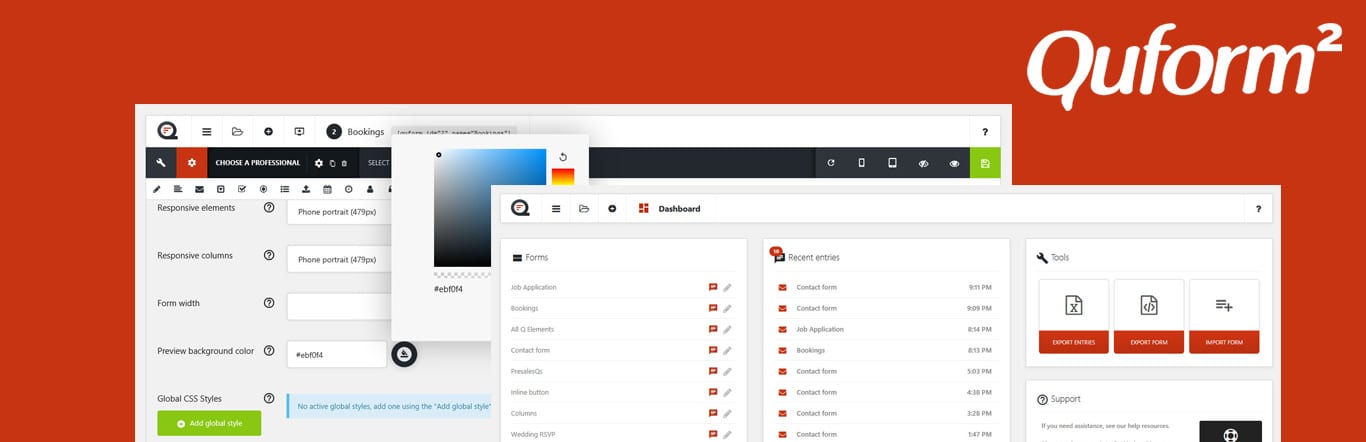Screen dimensions: 1366x442
Task: Click the round color picker button
Action: (404, 354)
